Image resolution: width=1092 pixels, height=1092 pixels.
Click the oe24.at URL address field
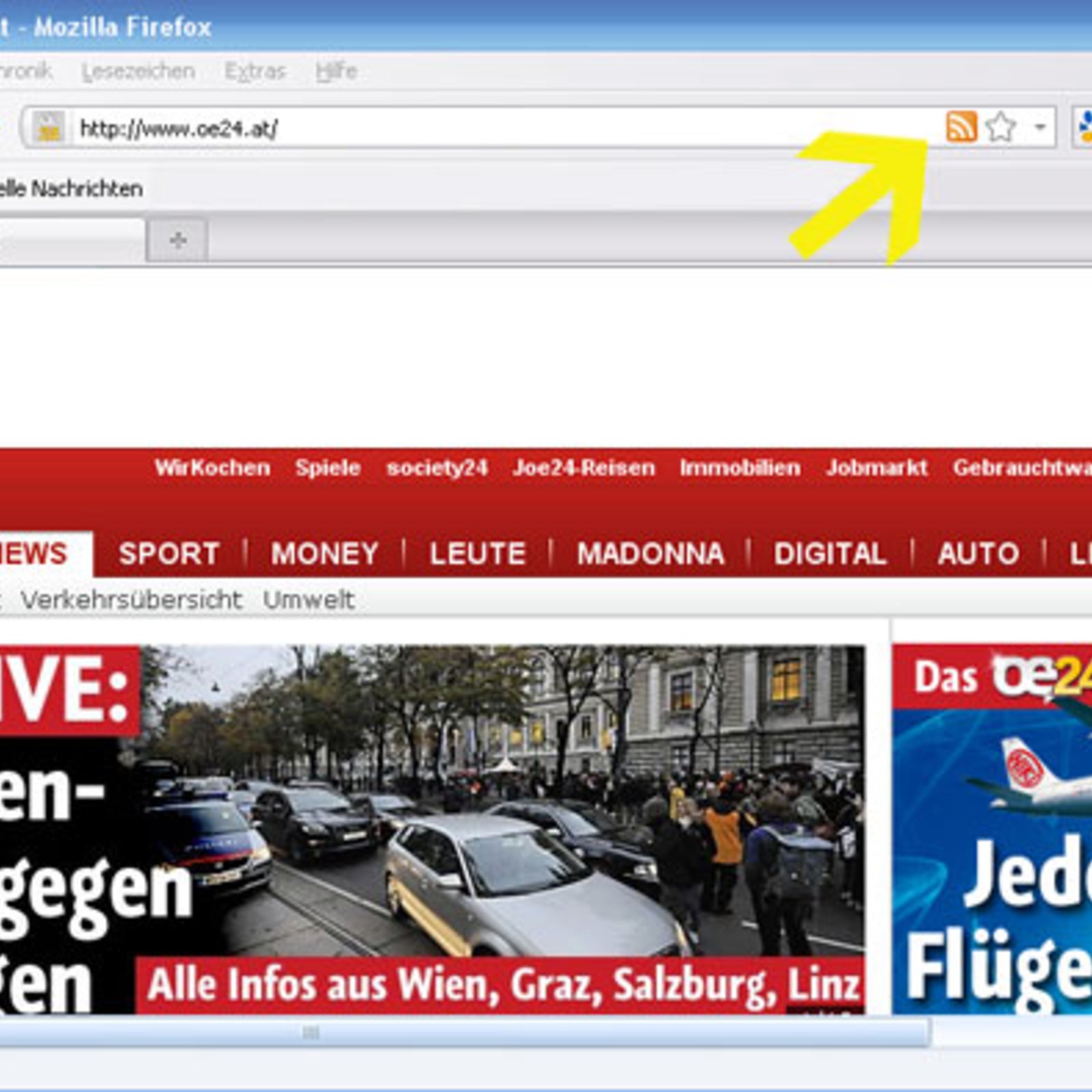[478, 128]
